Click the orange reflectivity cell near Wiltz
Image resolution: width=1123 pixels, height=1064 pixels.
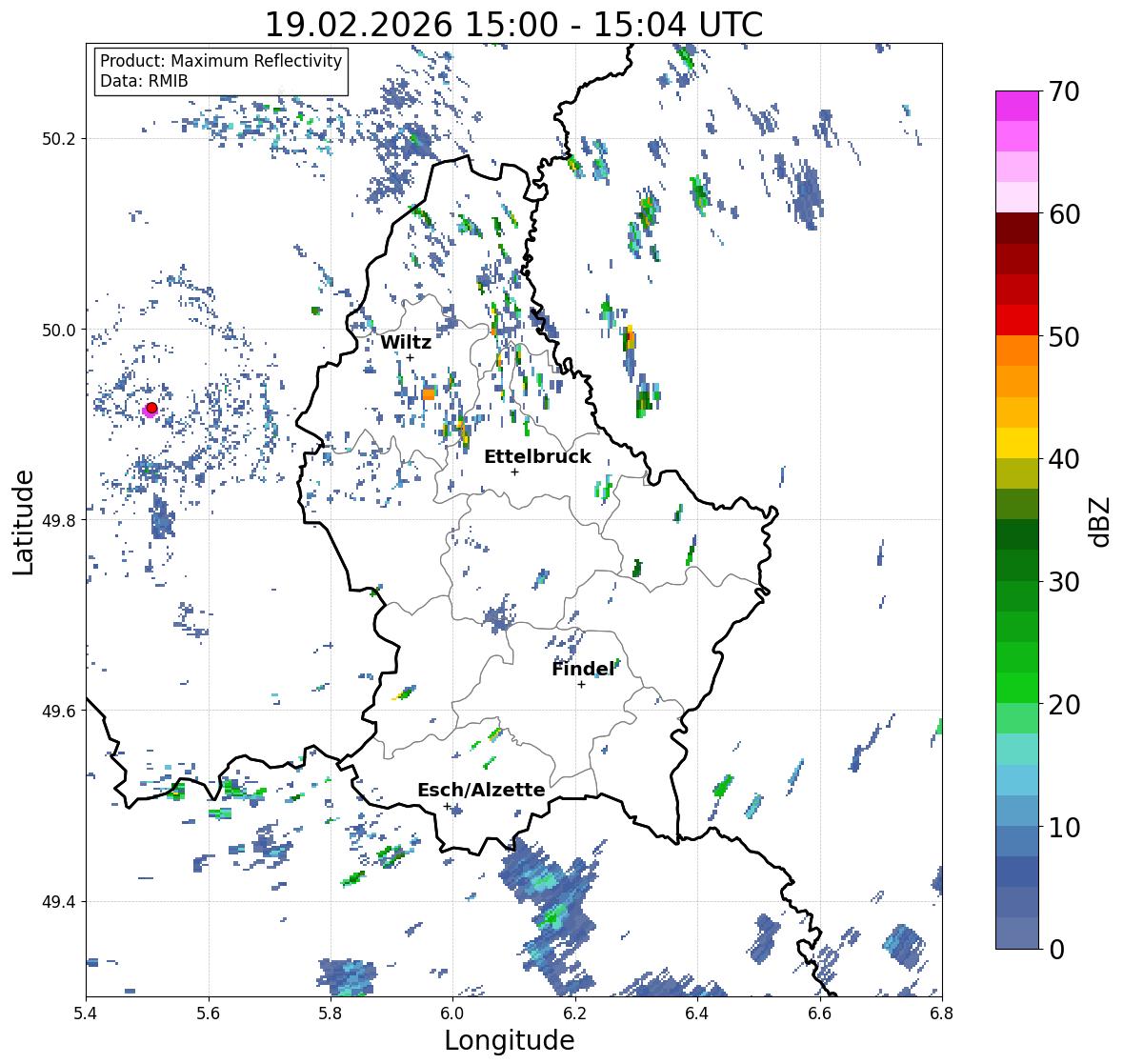click(x=429, y=393)
